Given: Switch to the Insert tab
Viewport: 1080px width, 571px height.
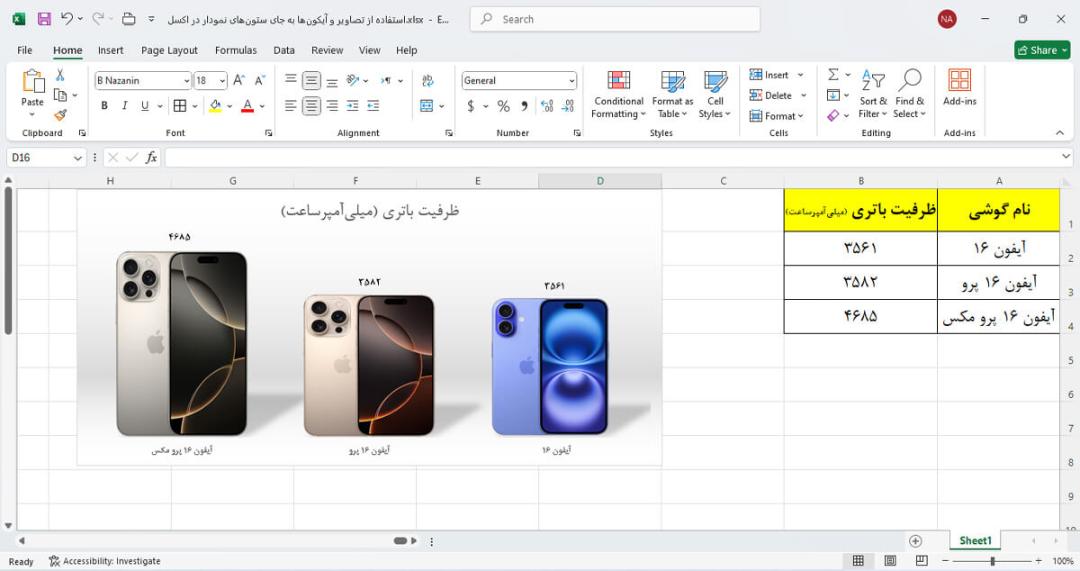Looking at the screenshot, I should pyautogui.click(x=110, y=50).
